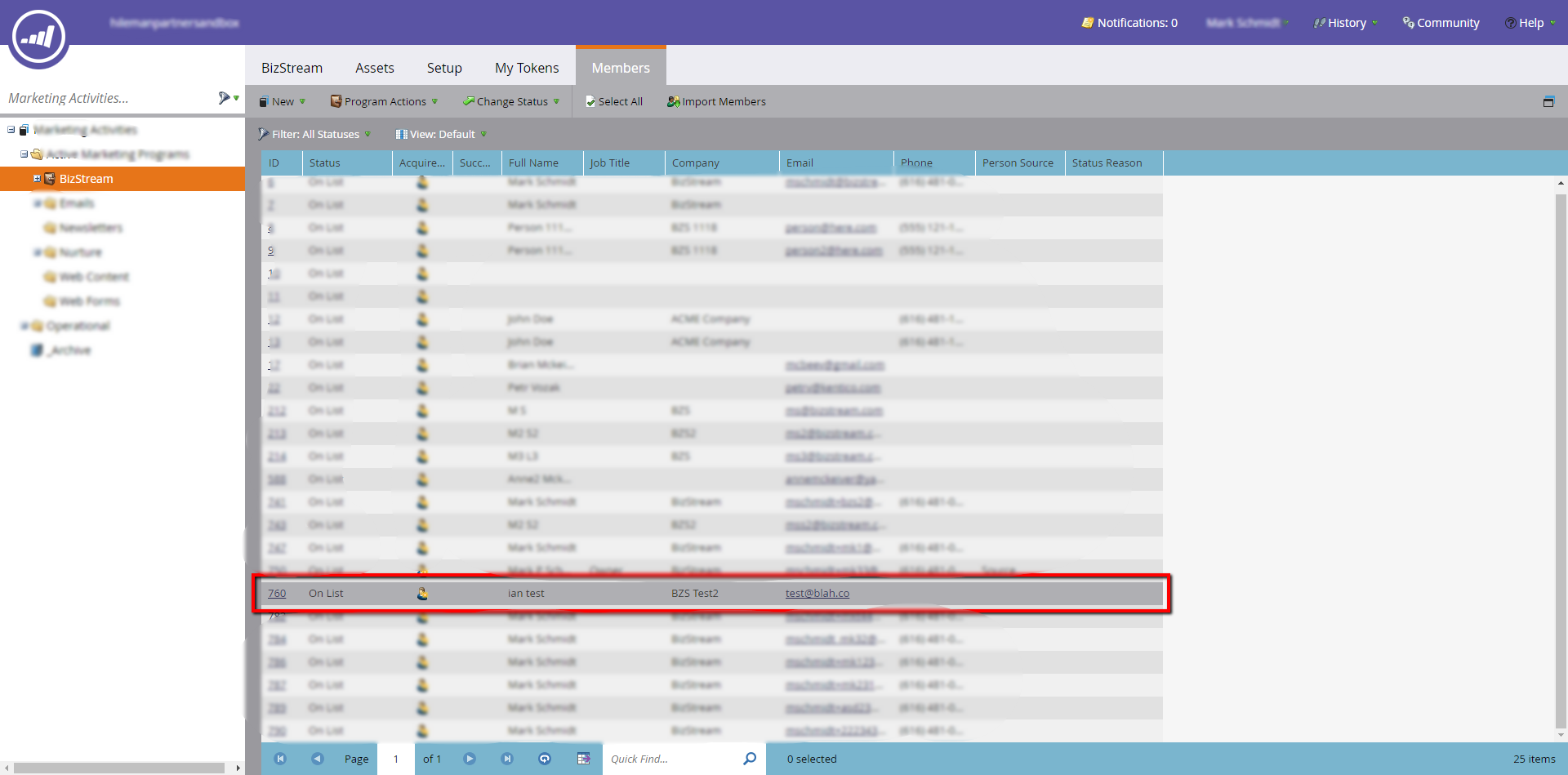Sort by the Person Source column header
1568x775 pixels.
pos(1020,163)
